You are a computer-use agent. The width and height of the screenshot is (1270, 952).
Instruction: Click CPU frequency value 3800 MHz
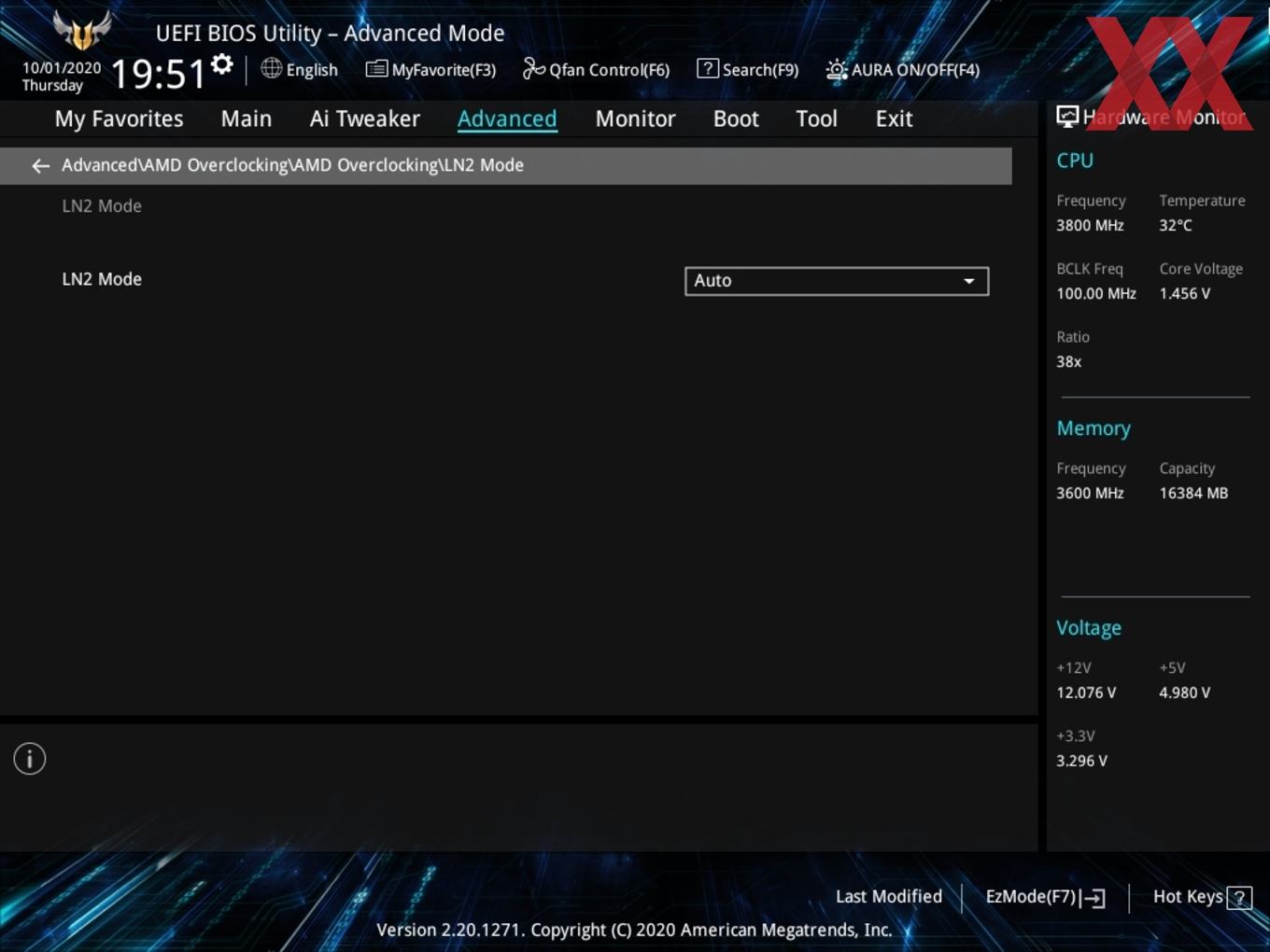point(1090,225)
